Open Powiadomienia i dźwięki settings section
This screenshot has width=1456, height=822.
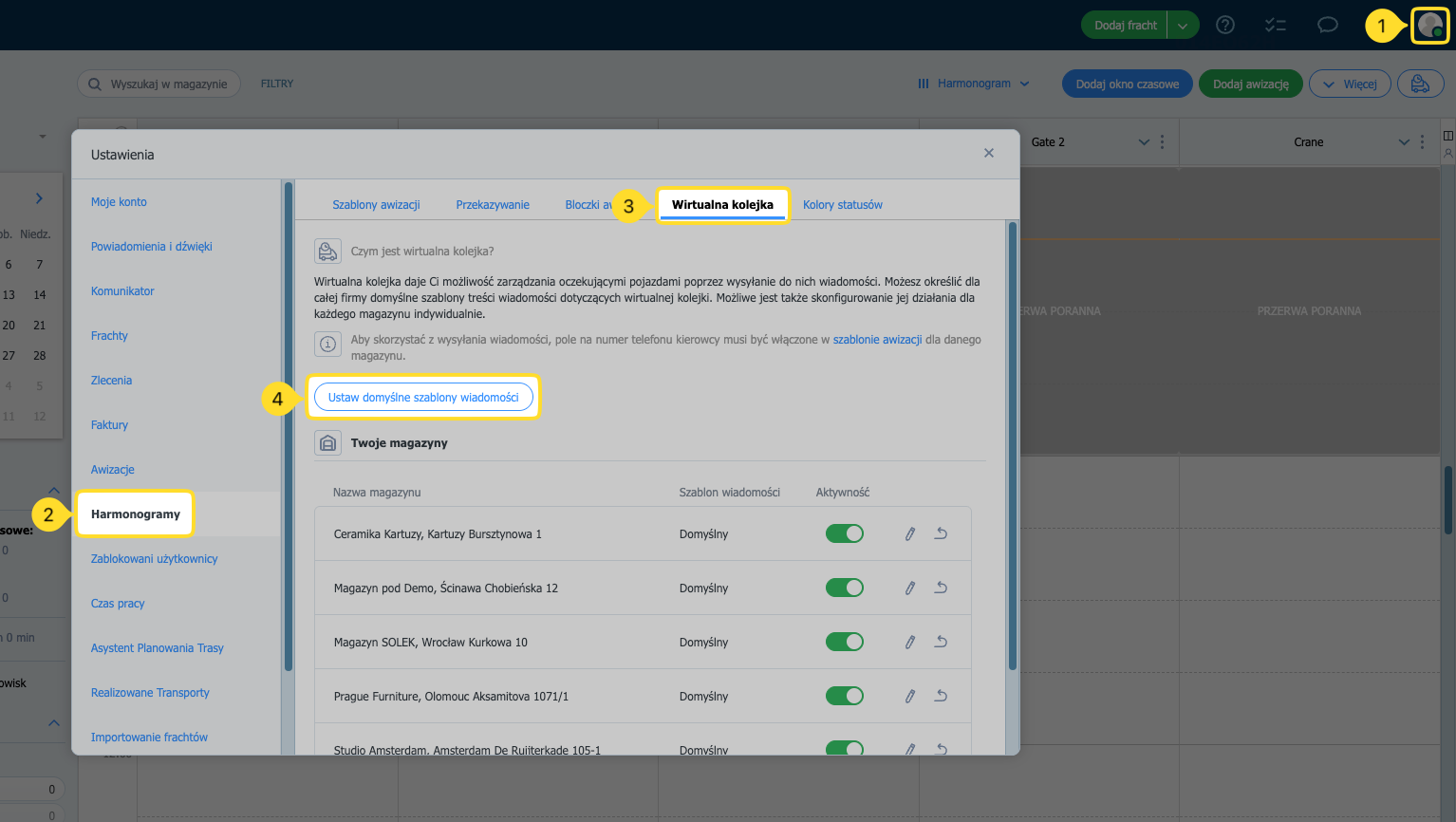tap(152, 247)
